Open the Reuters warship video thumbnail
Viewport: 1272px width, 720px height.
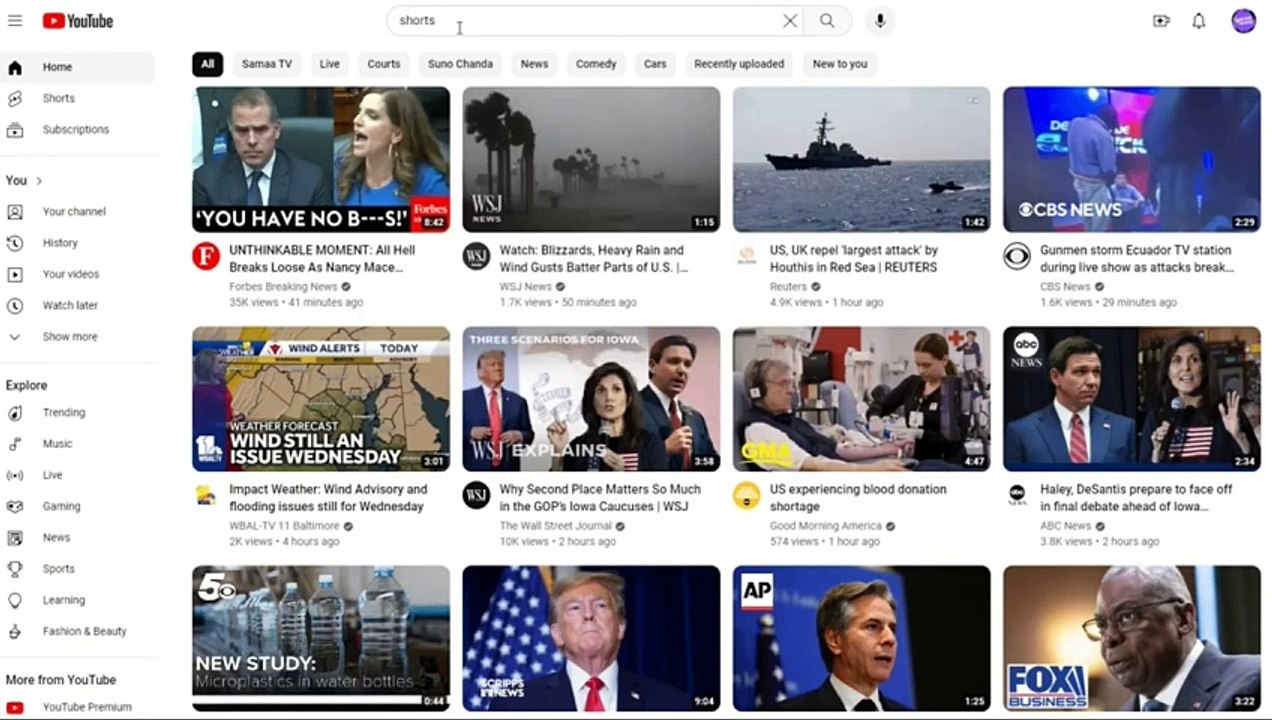click(x=861, y=159)
